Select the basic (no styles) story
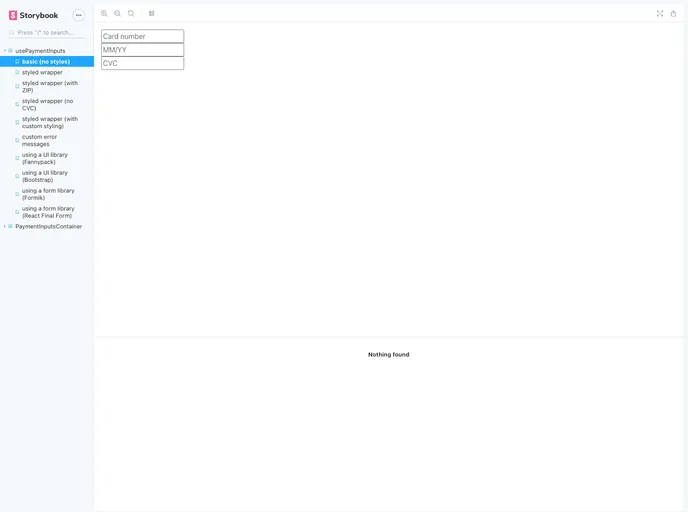This screenshot has width=688, height=512. (x=46, y=62)
